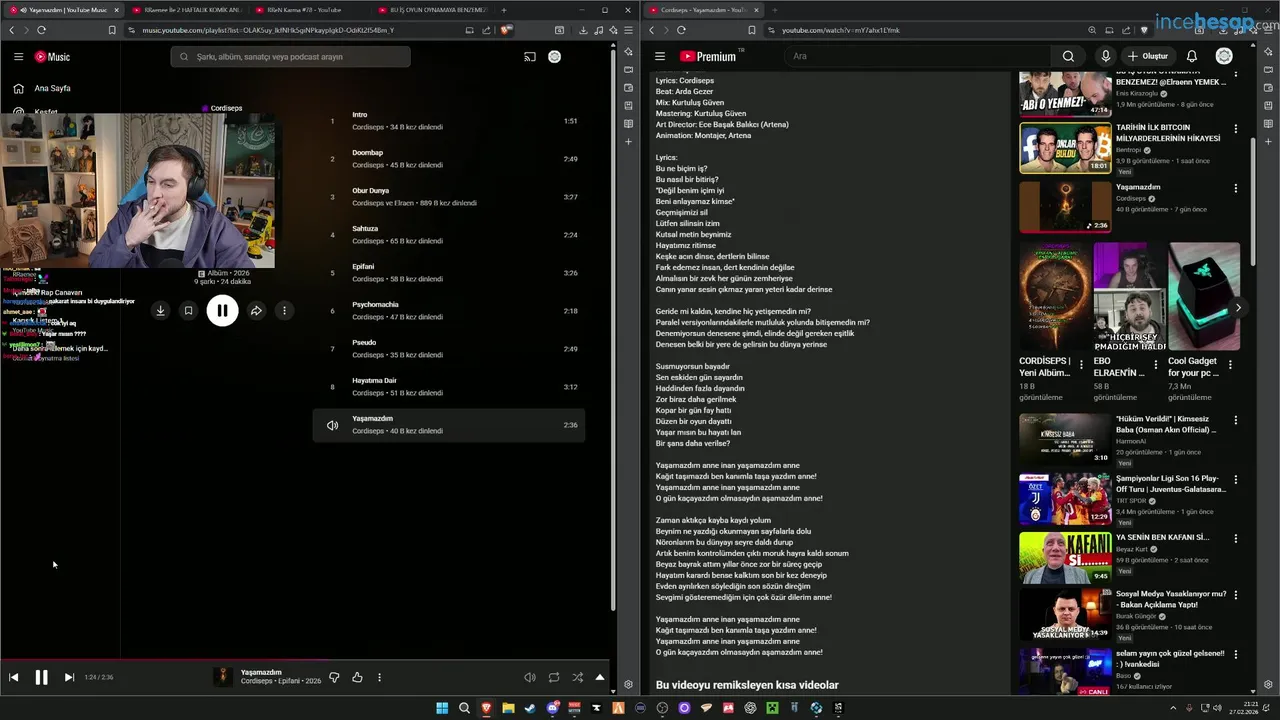Click the Oluştur create button
Image resolution: width=1280 pixels, height=720 pixels.
coord(1147,56)
